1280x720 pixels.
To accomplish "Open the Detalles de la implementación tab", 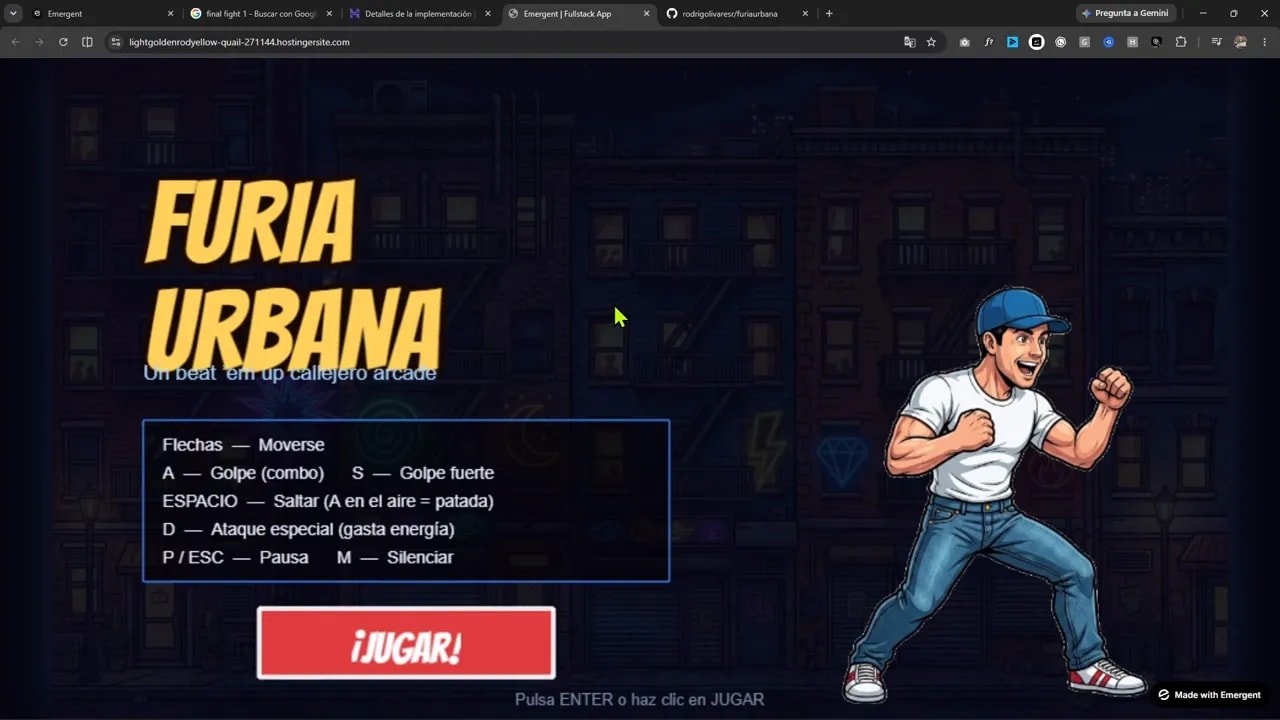I will pos(420,14).
